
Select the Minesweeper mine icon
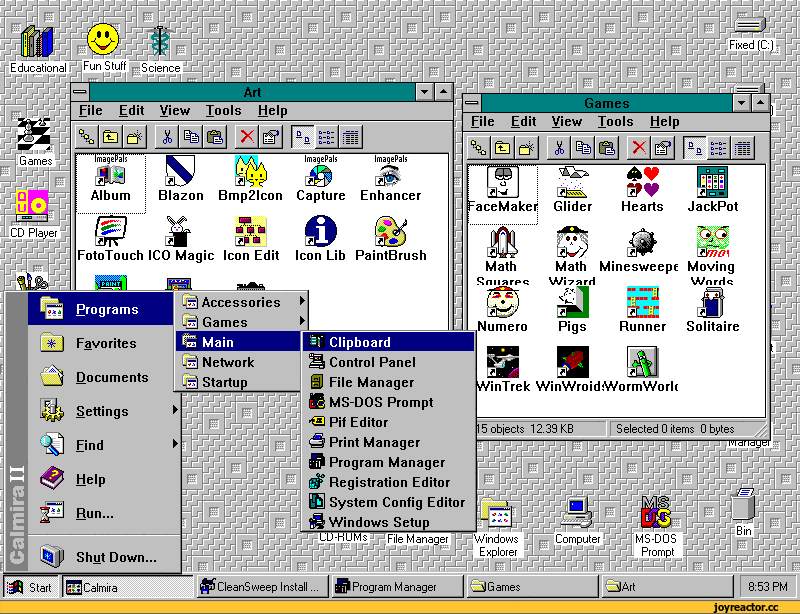point(640,250)
